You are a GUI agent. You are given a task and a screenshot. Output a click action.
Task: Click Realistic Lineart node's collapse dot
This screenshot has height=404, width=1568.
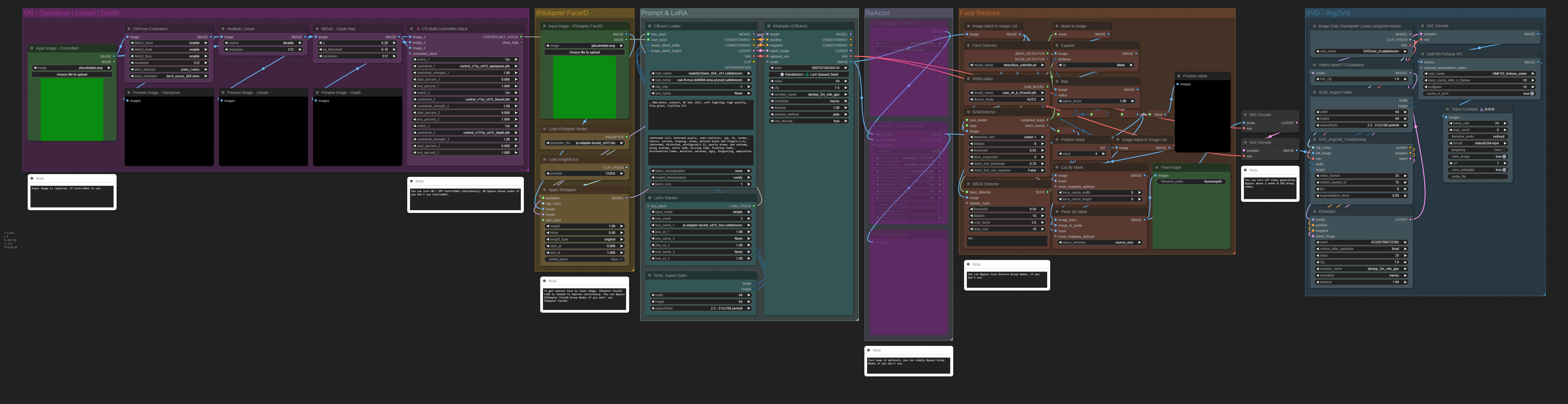tap(223, 29)
